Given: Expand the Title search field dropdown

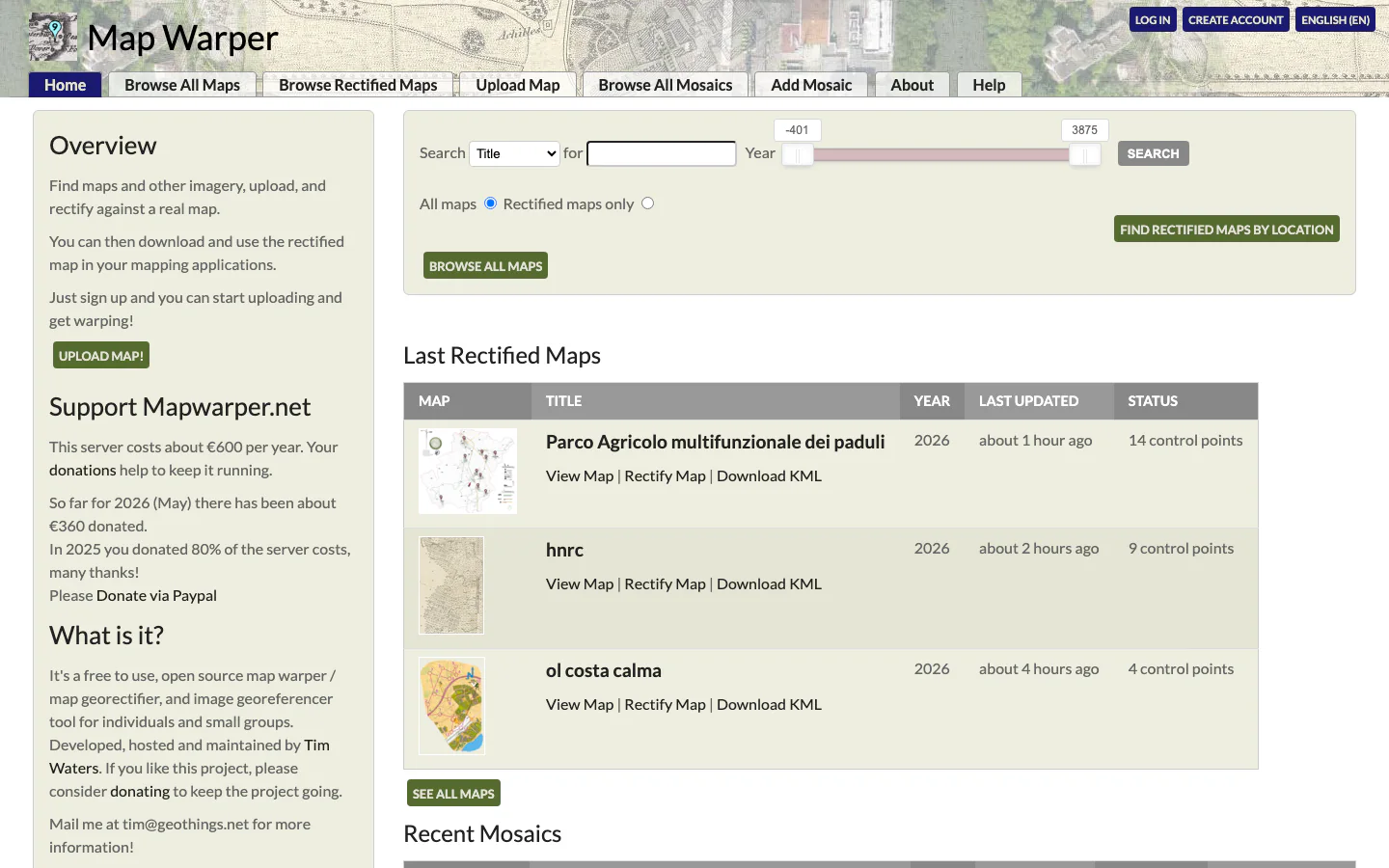Looking at the screenshot, I should coord(514,153).
